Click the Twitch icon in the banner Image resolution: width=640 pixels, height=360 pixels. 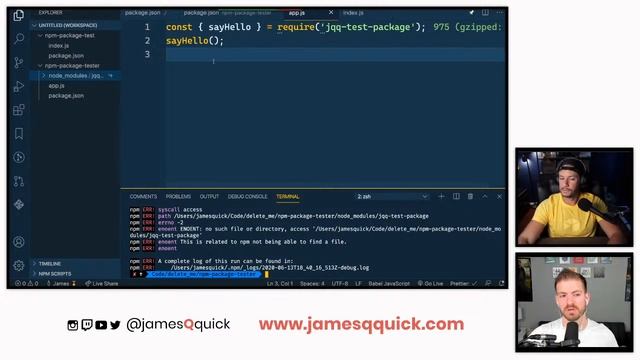tap(87, 325)
